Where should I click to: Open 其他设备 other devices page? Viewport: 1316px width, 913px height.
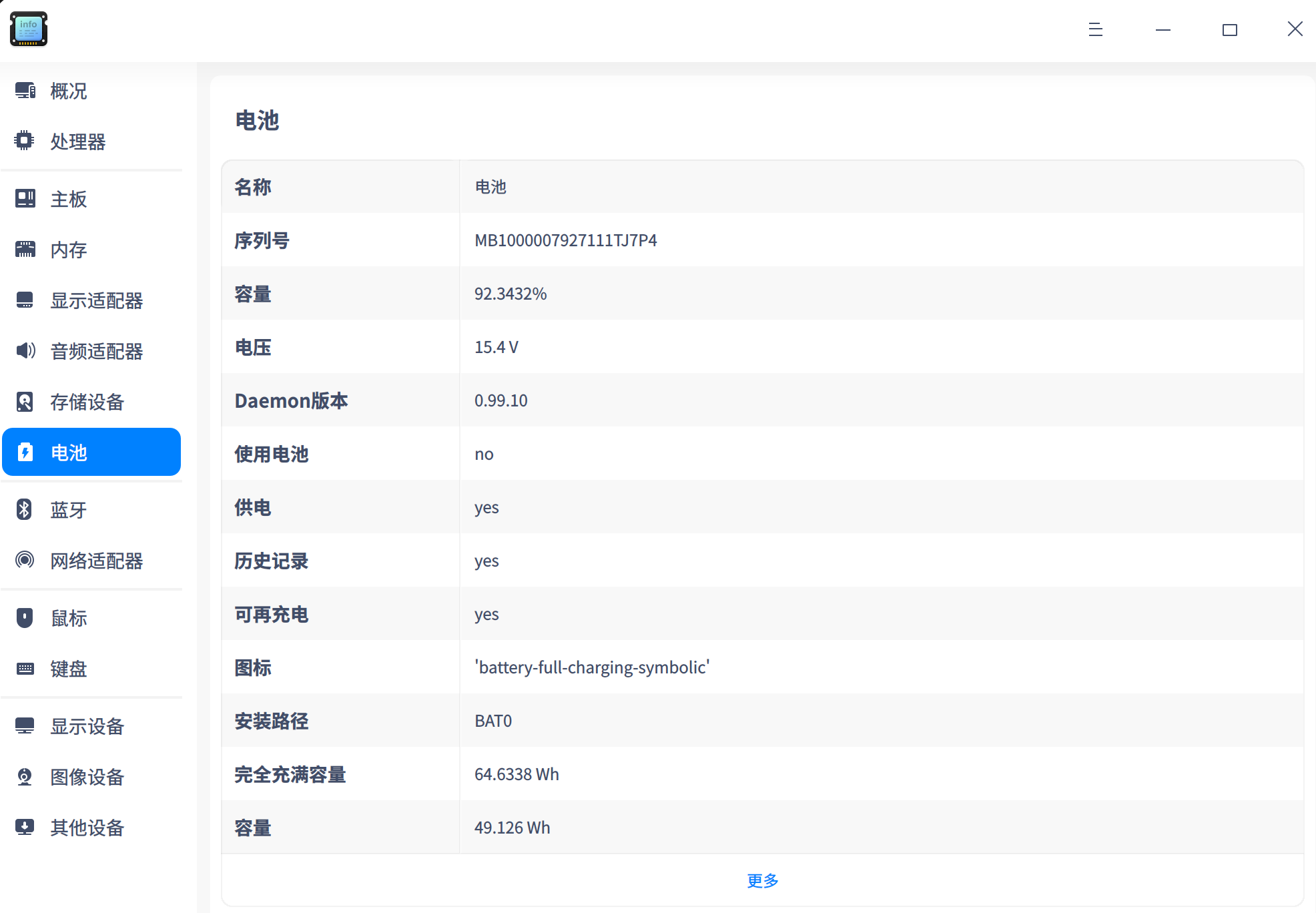coord(87,828)
